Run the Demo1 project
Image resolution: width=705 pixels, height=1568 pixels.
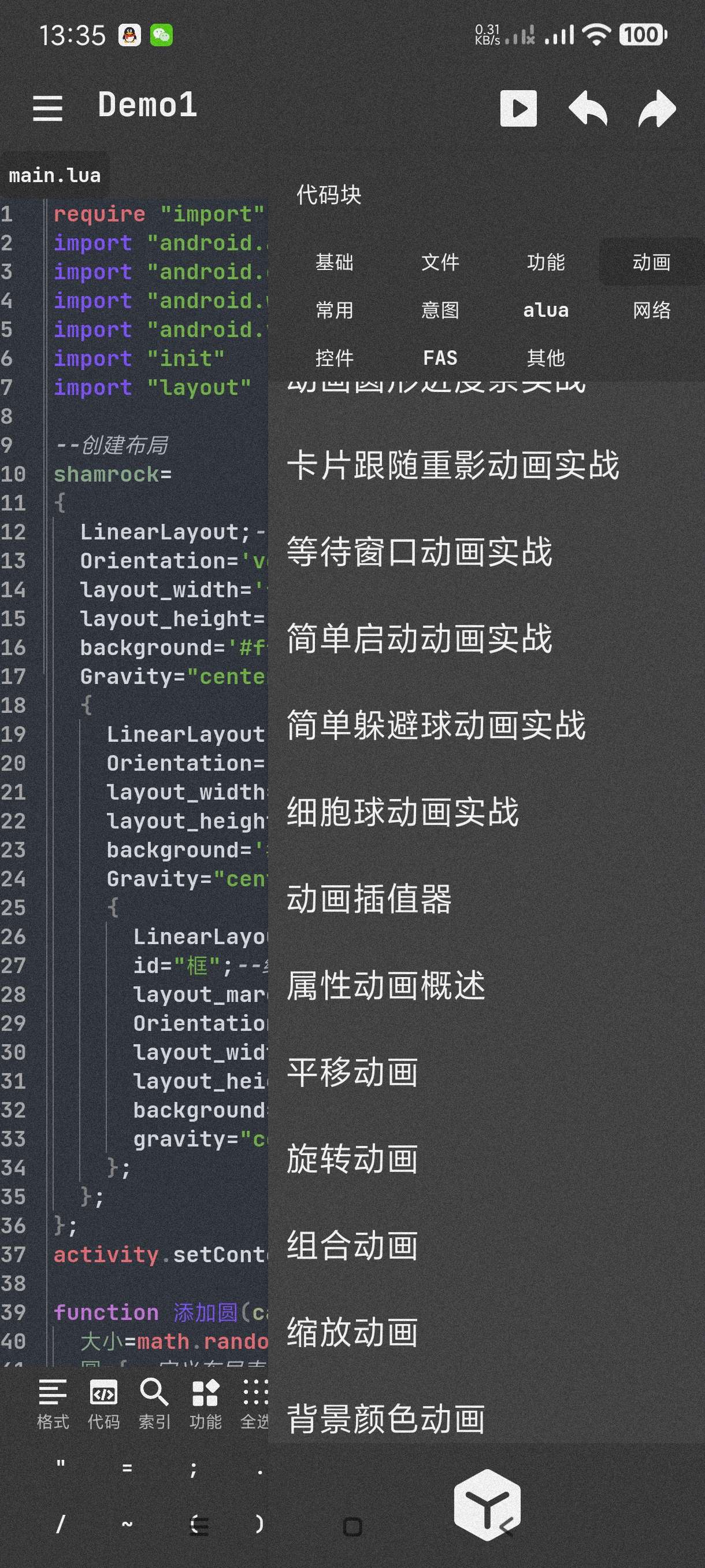click(518, 108)
